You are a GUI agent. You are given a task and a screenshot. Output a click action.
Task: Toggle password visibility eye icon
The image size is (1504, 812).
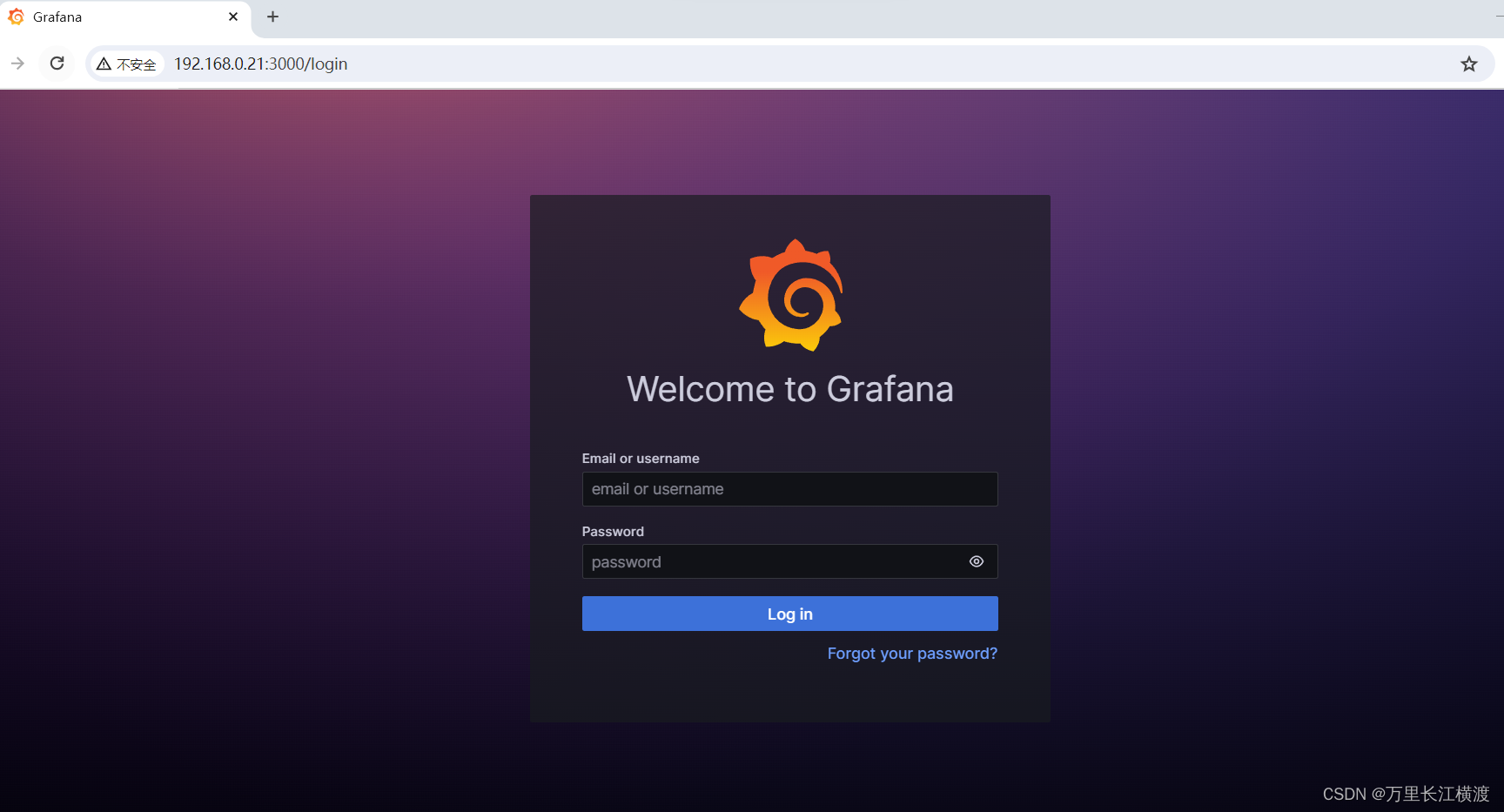coord(977,562)
